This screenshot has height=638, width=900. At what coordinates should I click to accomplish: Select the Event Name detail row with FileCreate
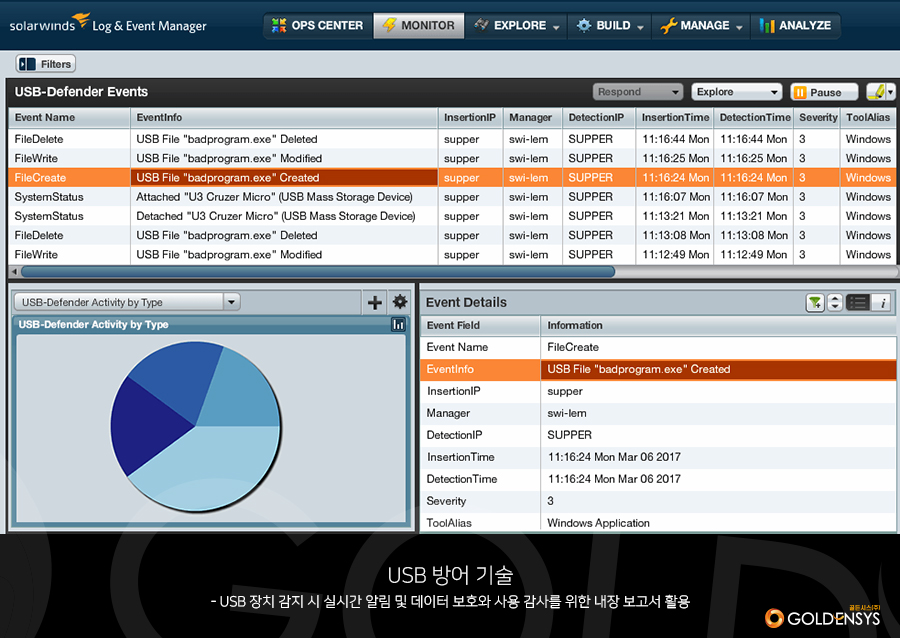[x=658, y=347]
